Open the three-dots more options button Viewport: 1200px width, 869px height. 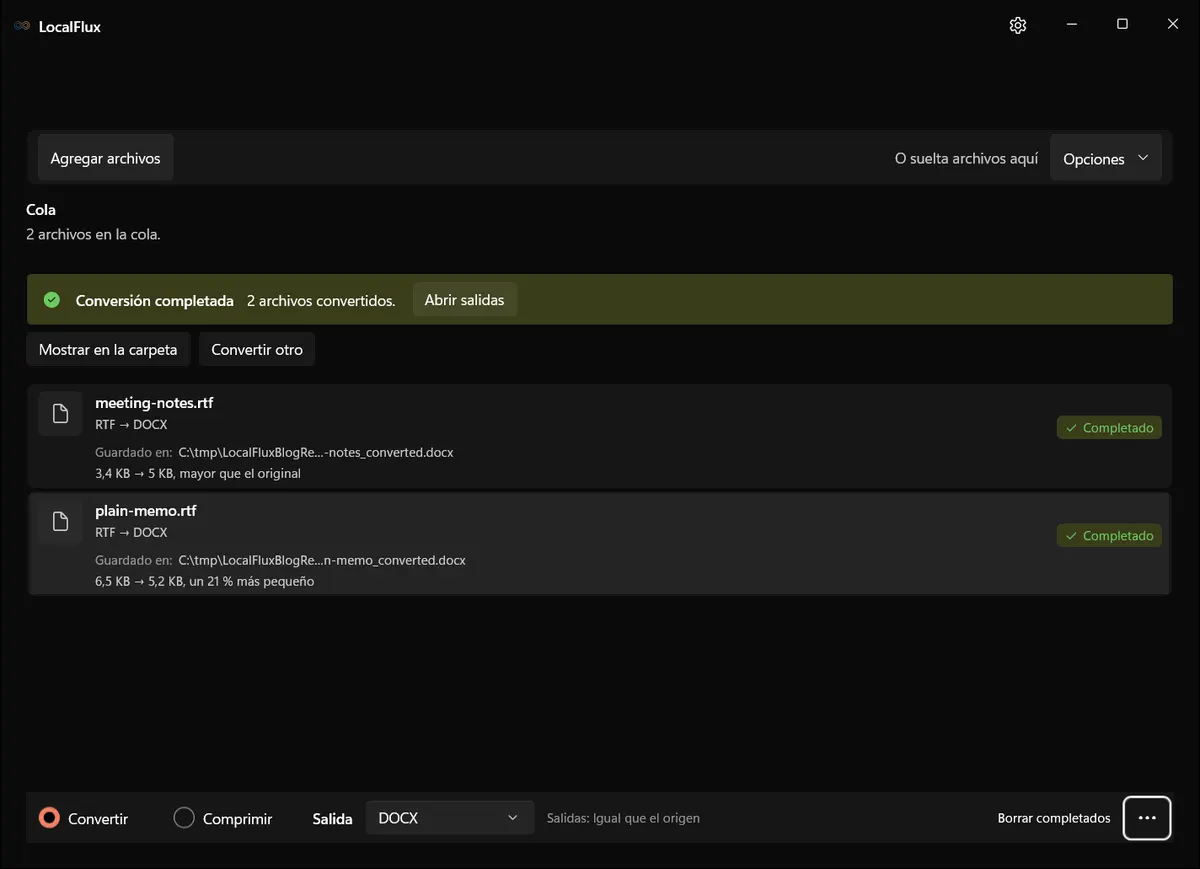(1147, 818)
